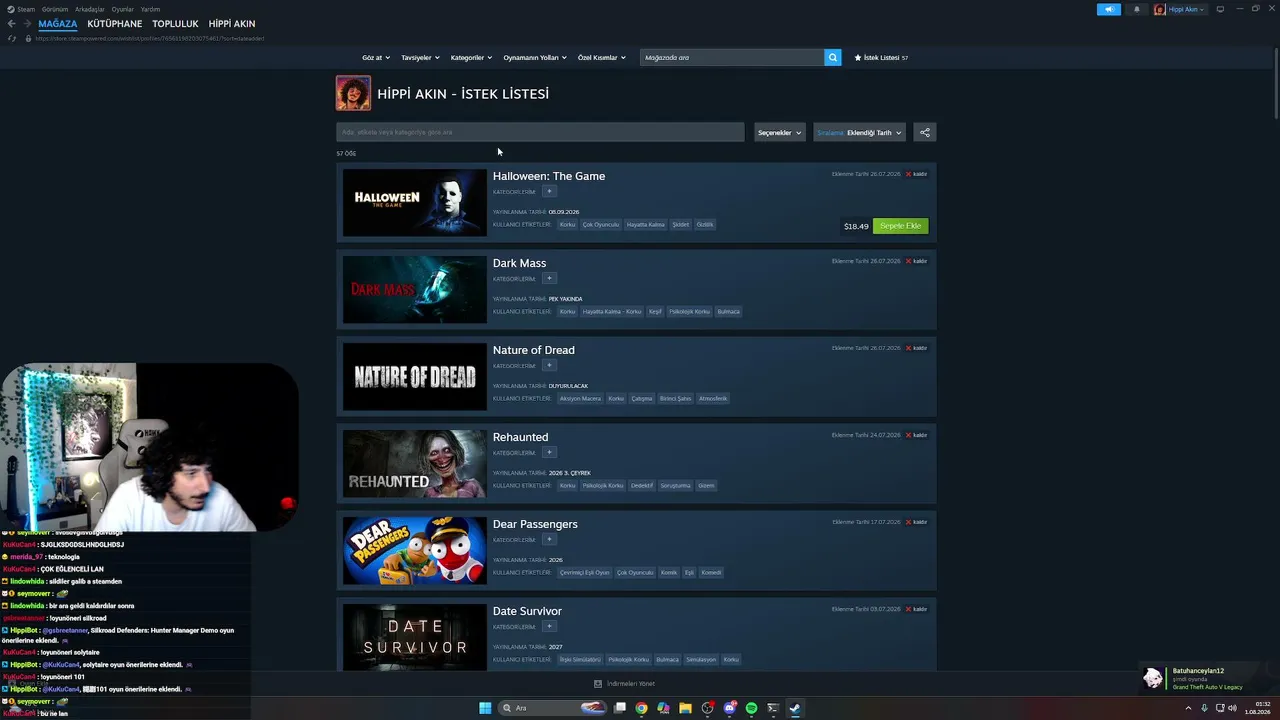Open the Yardım menu
This screenshot has height=720, width=1280.
[150, 9]
